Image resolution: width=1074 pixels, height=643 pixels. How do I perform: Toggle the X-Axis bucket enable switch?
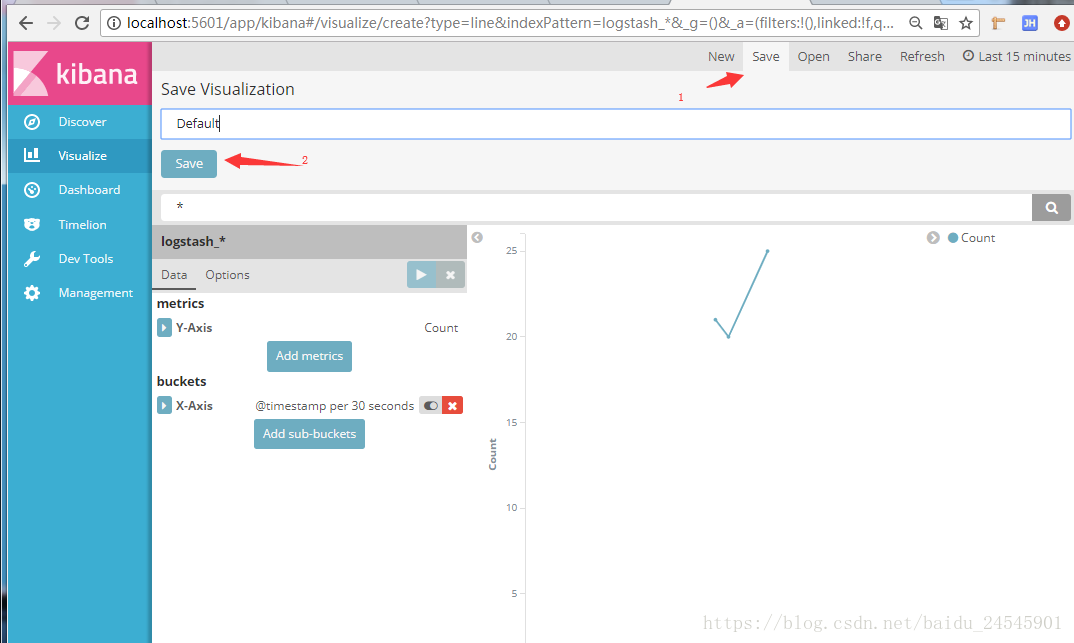pyautogui.click(x=430, y=405)
